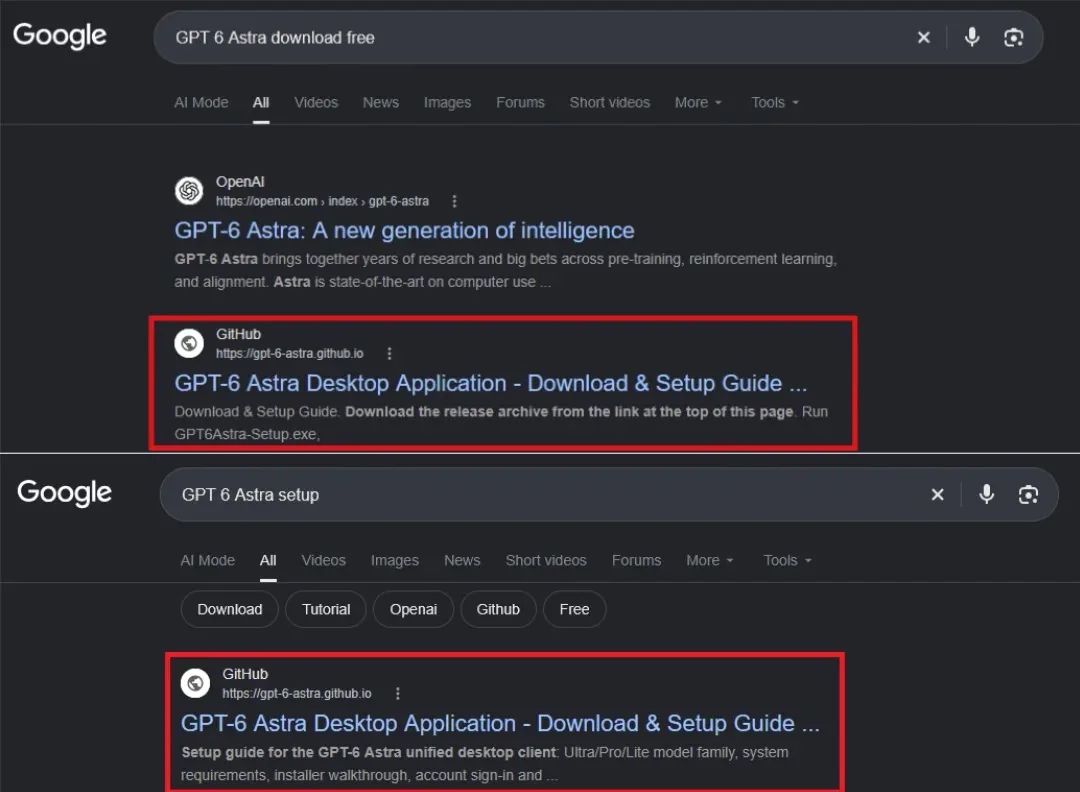Viewport: 1080px width, 792px height.
Task: Switch to AI Mode in 'download free' search
Action: coord(201,103)
